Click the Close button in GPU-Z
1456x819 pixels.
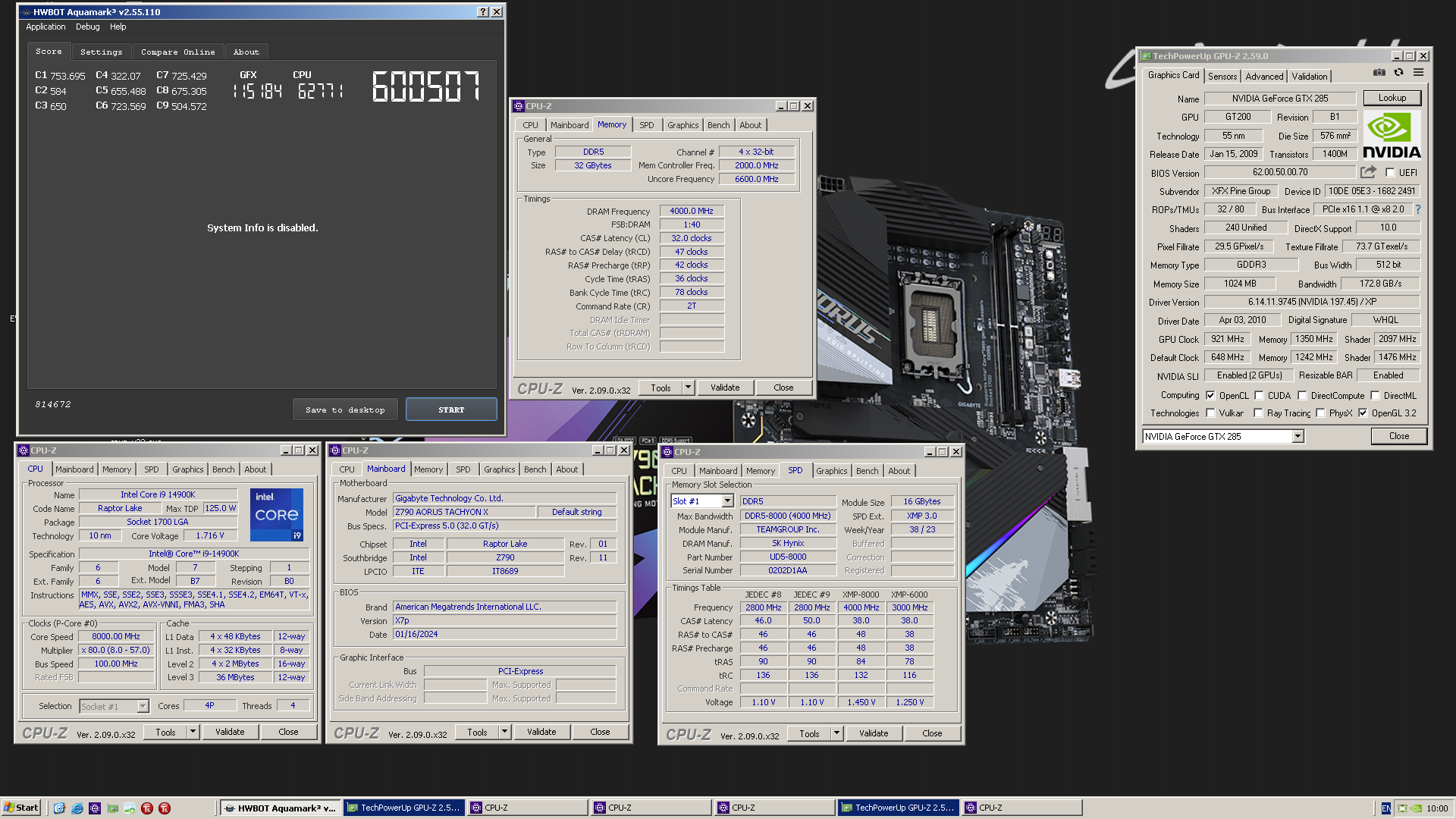click(1398, 436)
